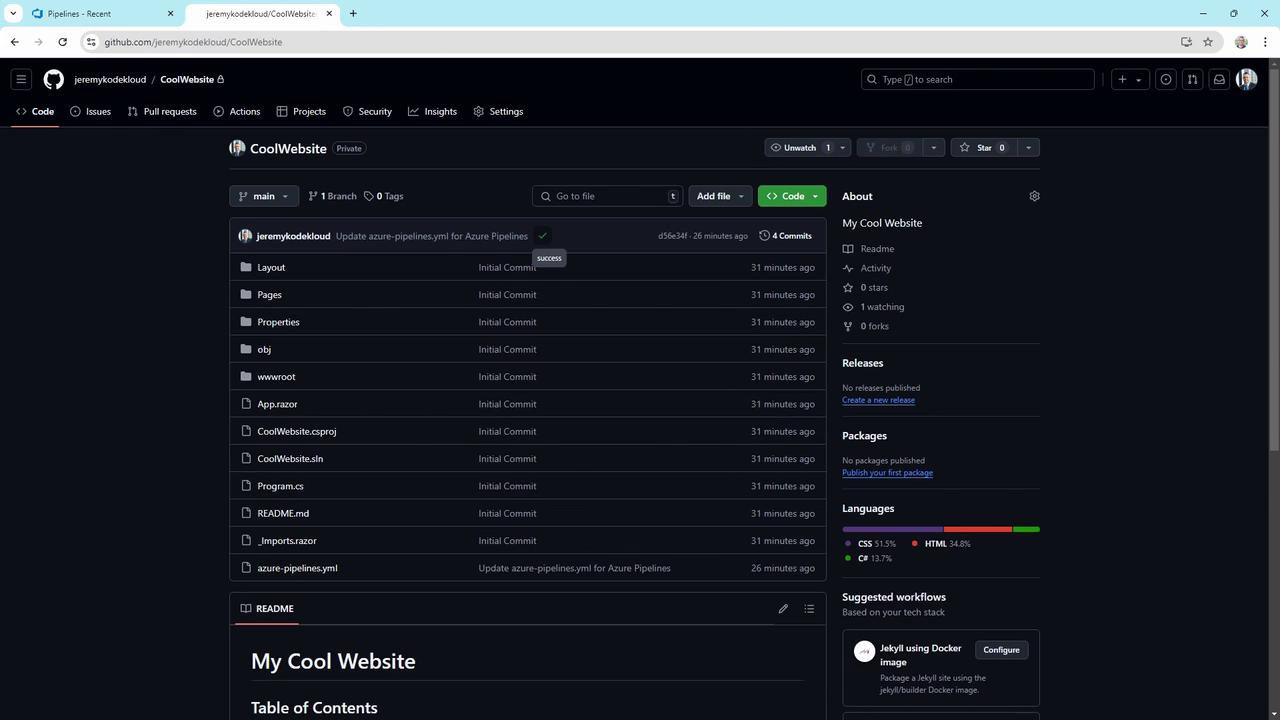Expand the fork options dropdown arrow

[x=933, y=148]
